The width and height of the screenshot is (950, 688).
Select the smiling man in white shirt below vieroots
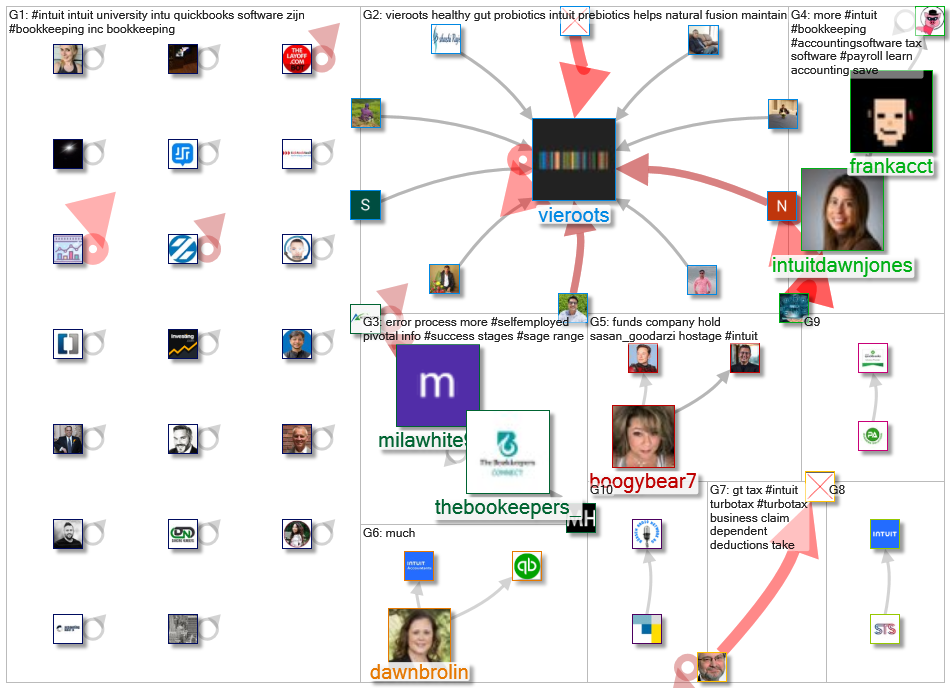573,308
